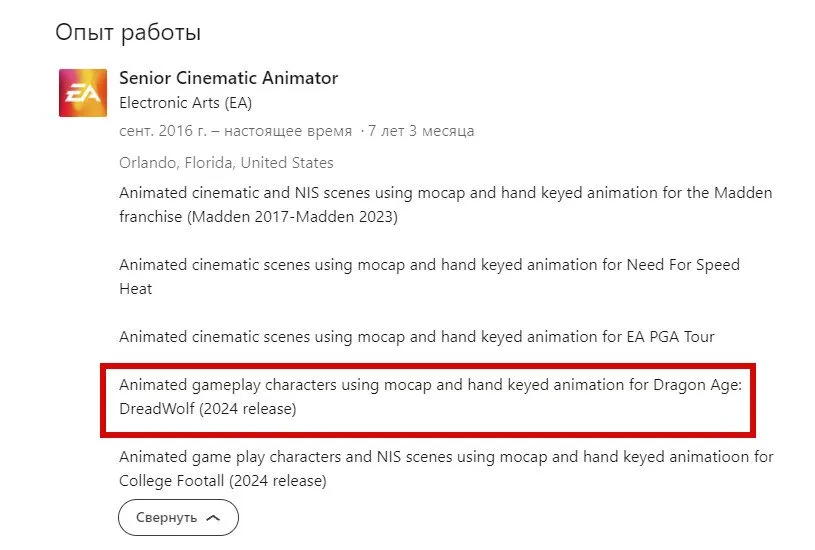Click the 7 лет 3 месяца duration
The height and width of the screenshot is (550, 815).
(x=421, y=130)
